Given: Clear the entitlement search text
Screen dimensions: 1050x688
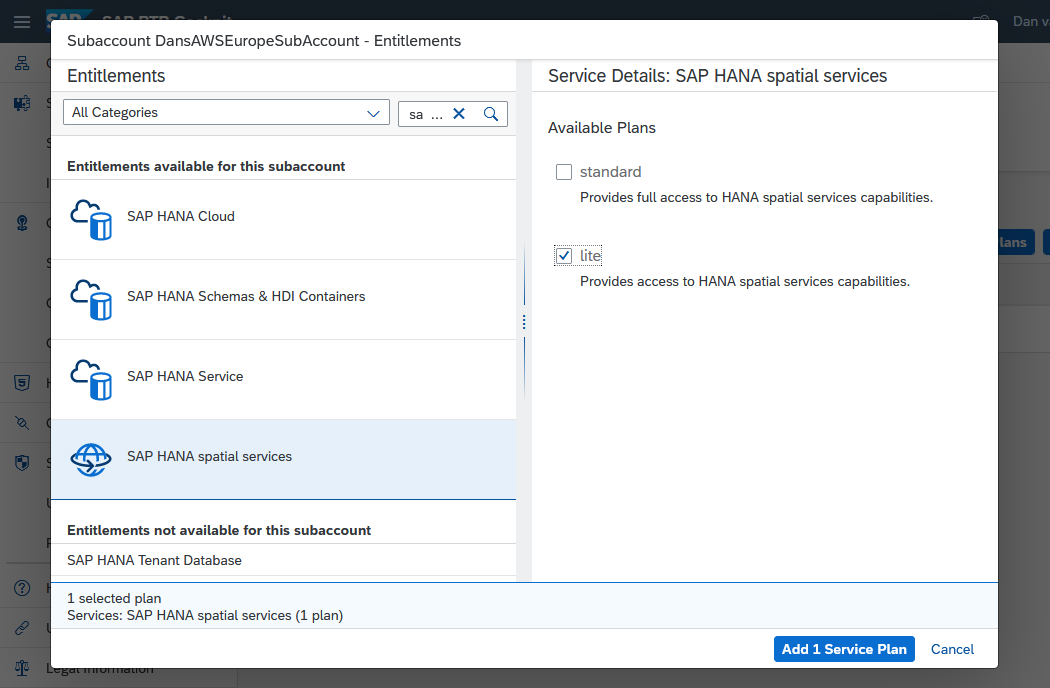Looking at the screenshot, I should click(x=459, y=114).
